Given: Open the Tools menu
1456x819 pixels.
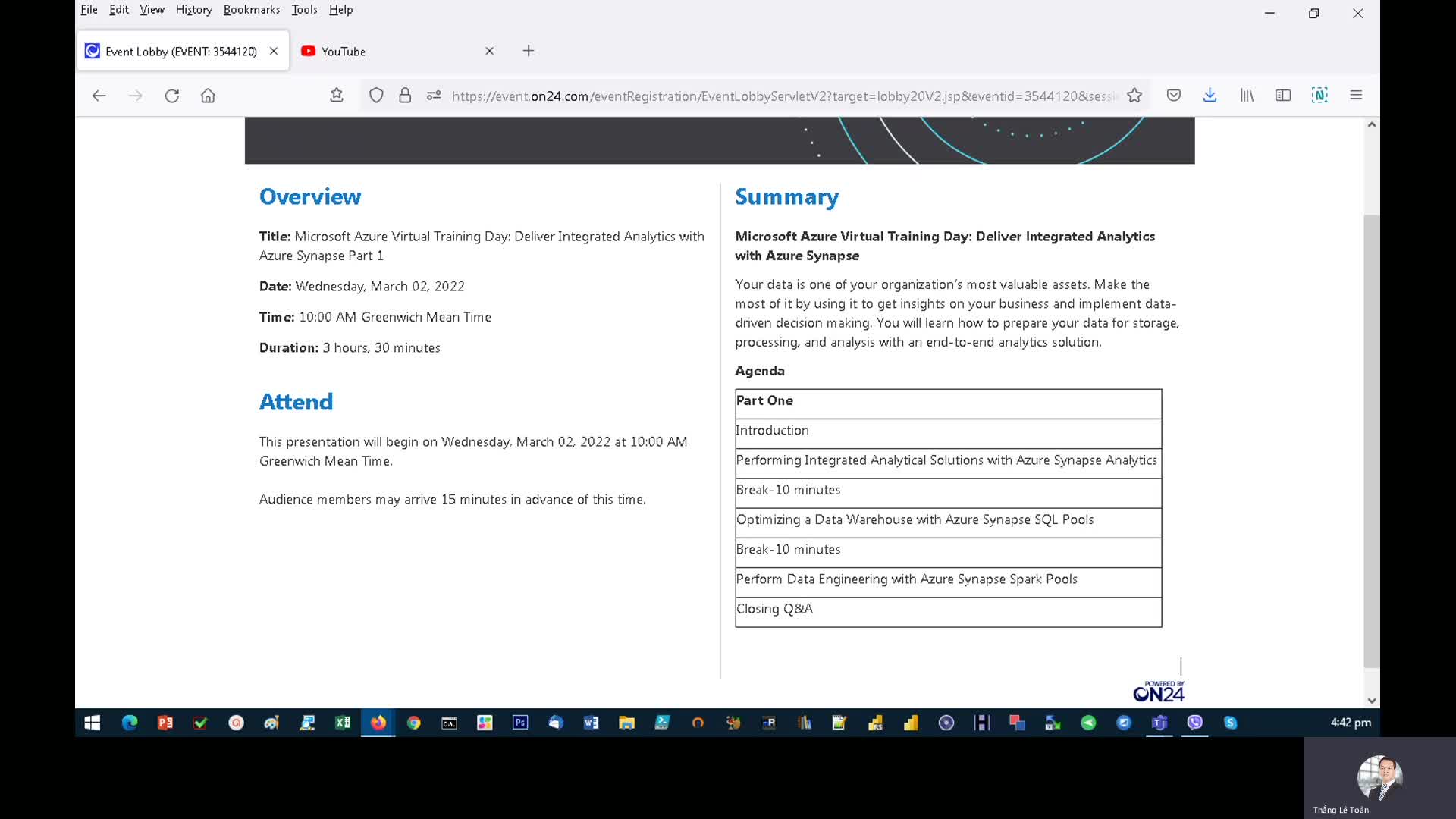Looking at the screenshot, I should [304, 10].
